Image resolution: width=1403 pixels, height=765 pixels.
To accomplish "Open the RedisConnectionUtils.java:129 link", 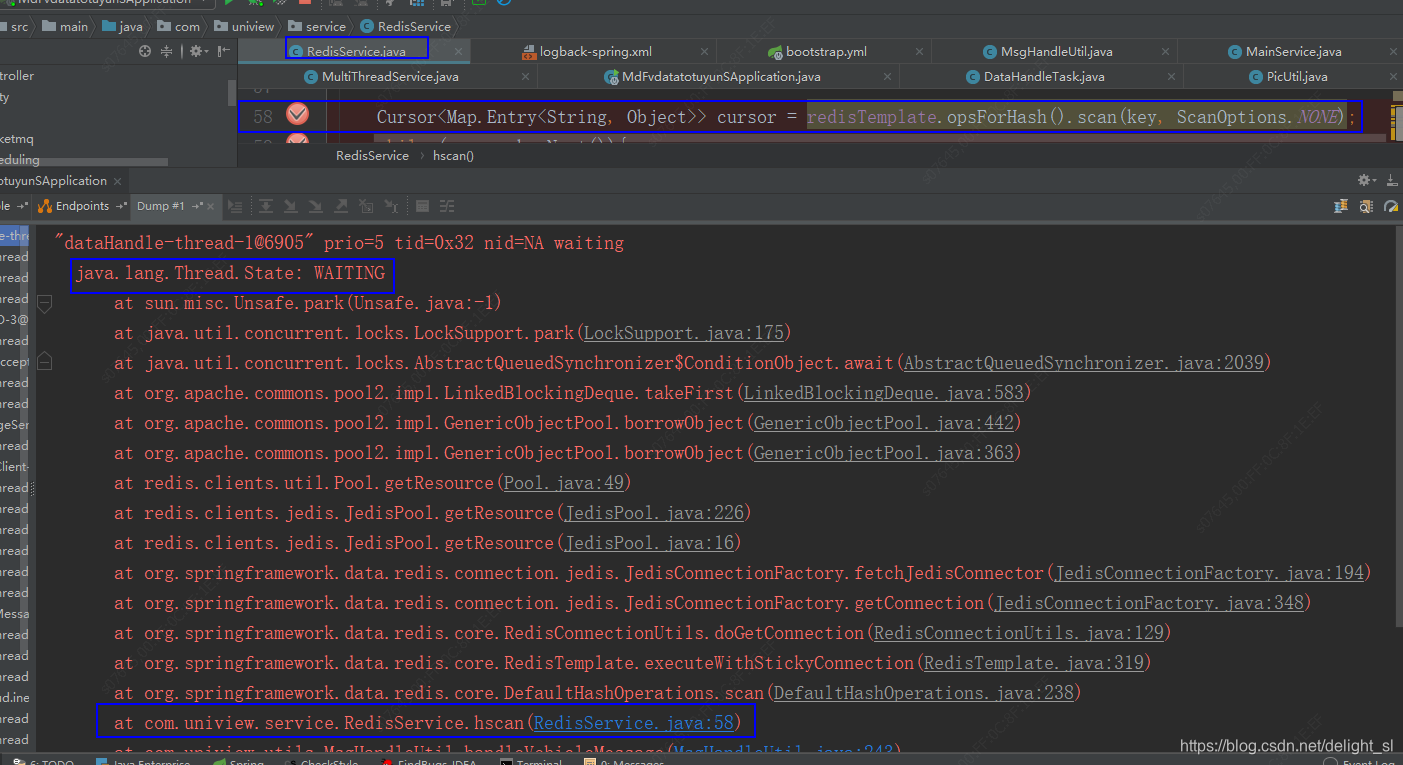I will (x=1017, y=633).
